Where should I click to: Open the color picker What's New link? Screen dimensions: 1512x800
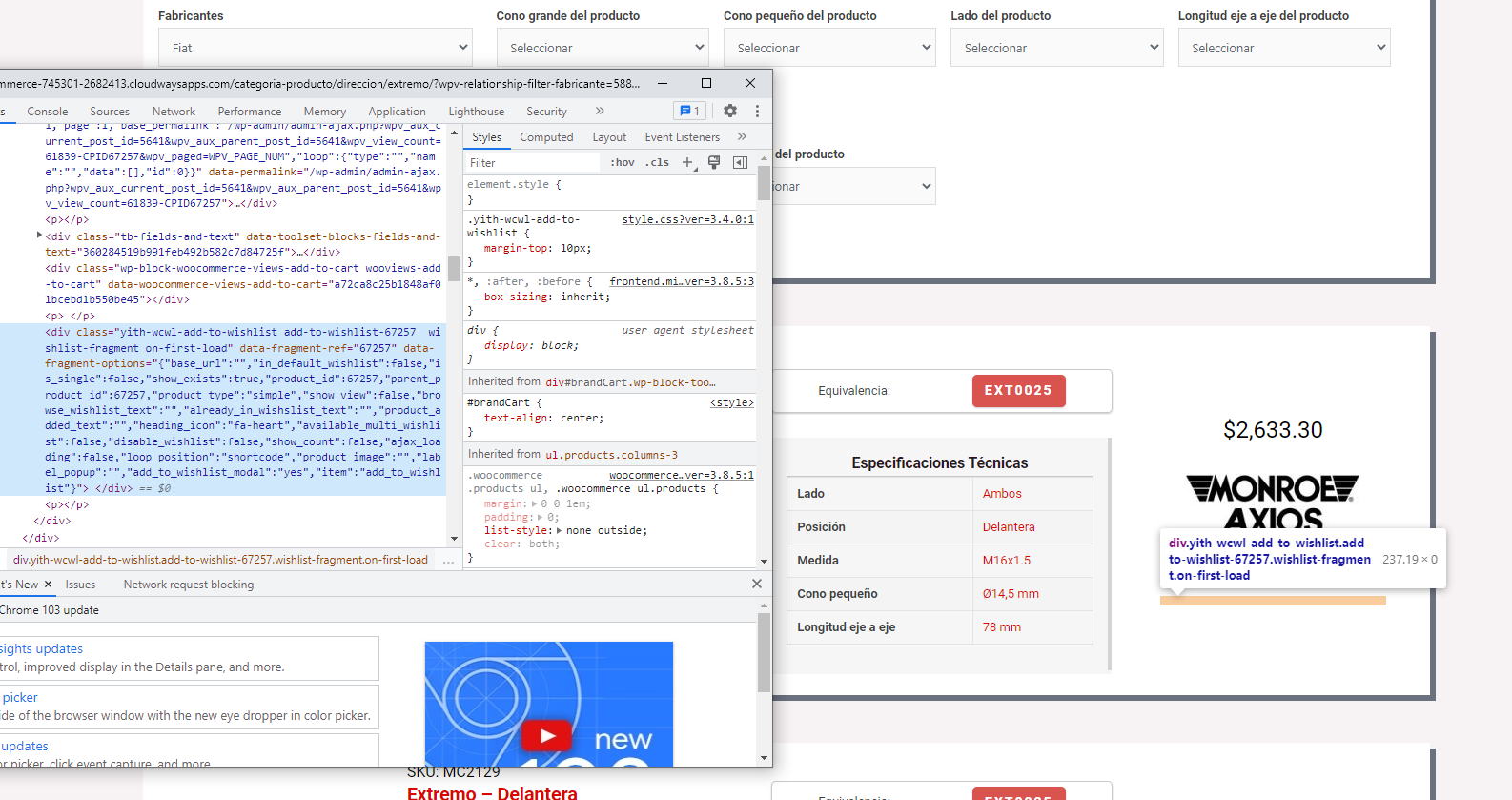[x=20, y=697]
